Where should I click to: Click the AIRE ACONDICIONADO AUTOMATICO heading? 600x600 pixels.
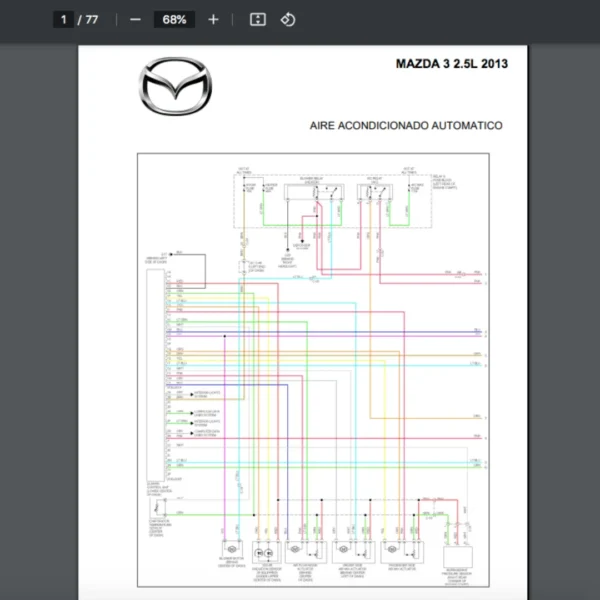click(x=406, y=126)
